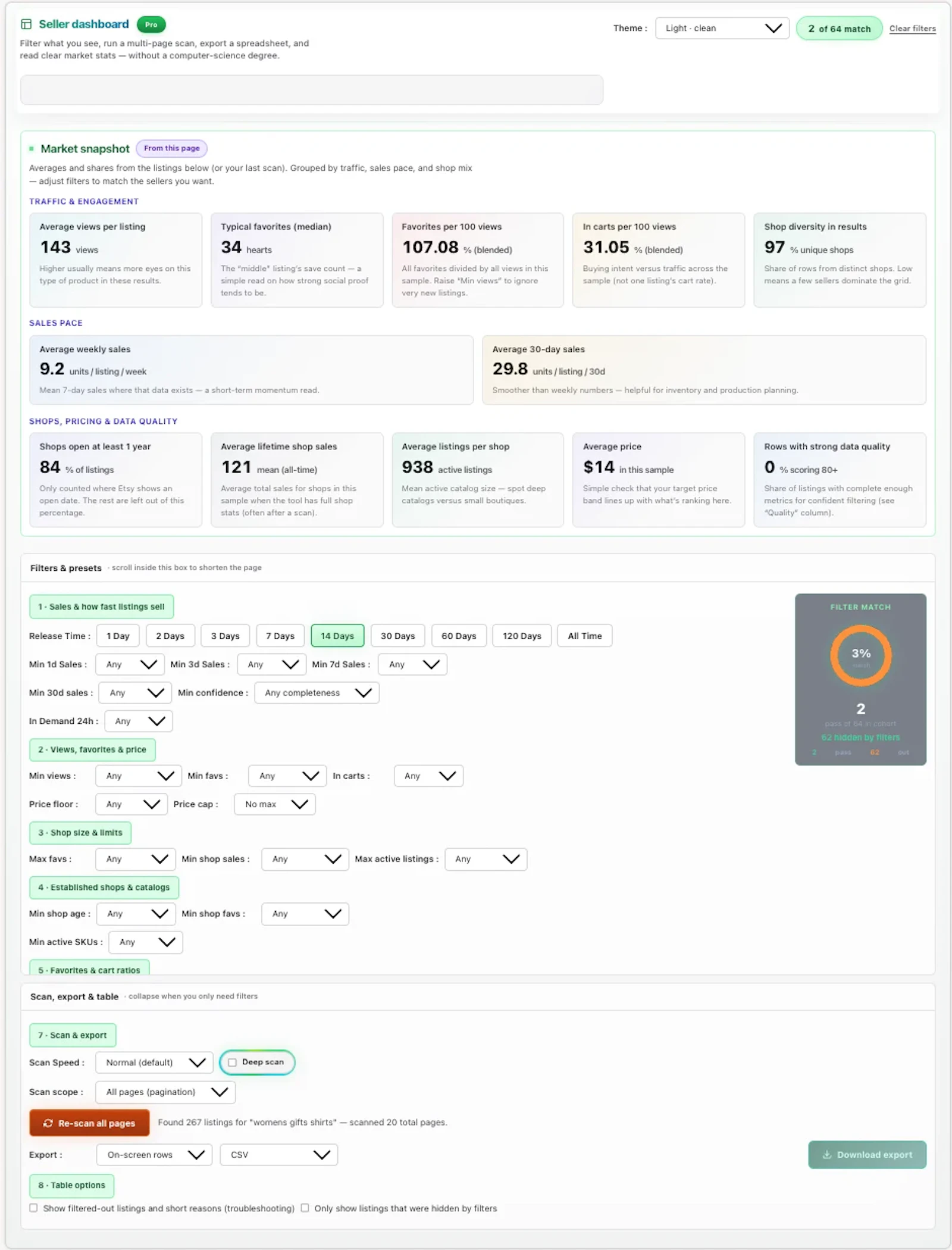Click the Pro badge
952x1250 pixels.
coord(151,24)
